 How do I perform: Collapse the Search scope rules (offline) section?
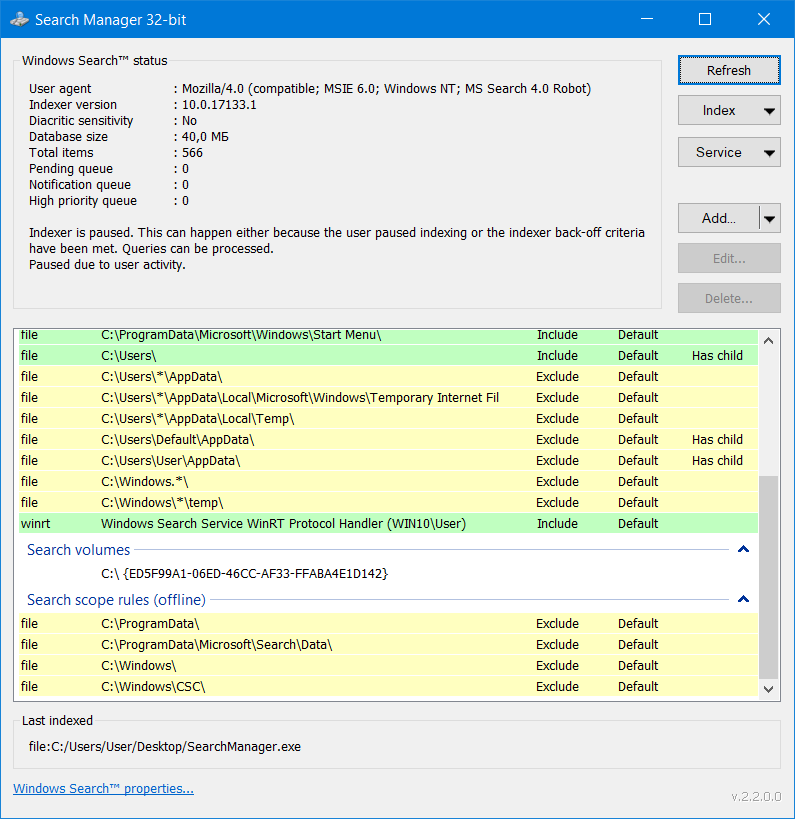[x=743, y=599]
